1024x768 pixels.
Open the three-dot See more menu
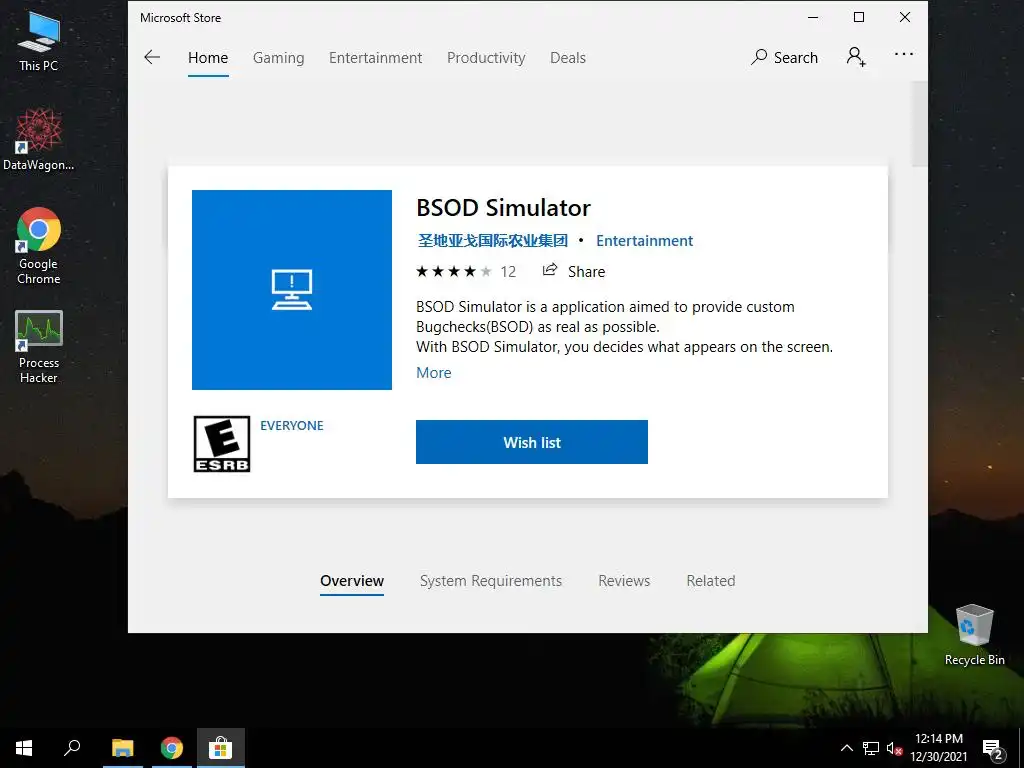pos(904,54)
